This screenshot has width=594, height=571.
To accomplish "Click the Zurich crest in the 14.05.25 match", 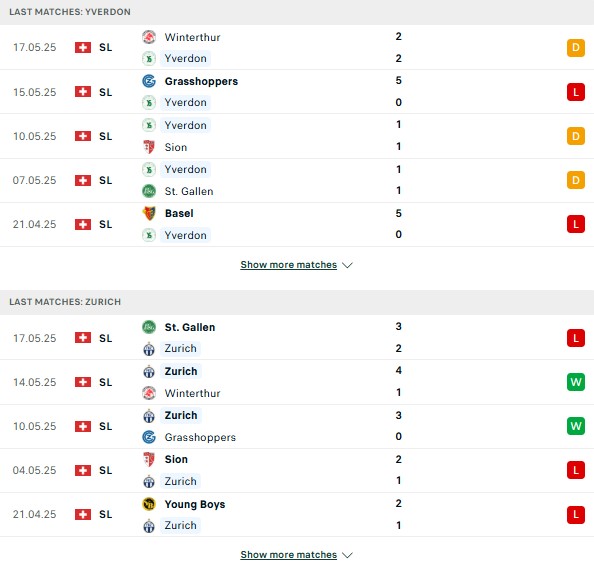I will coord(149,371).
